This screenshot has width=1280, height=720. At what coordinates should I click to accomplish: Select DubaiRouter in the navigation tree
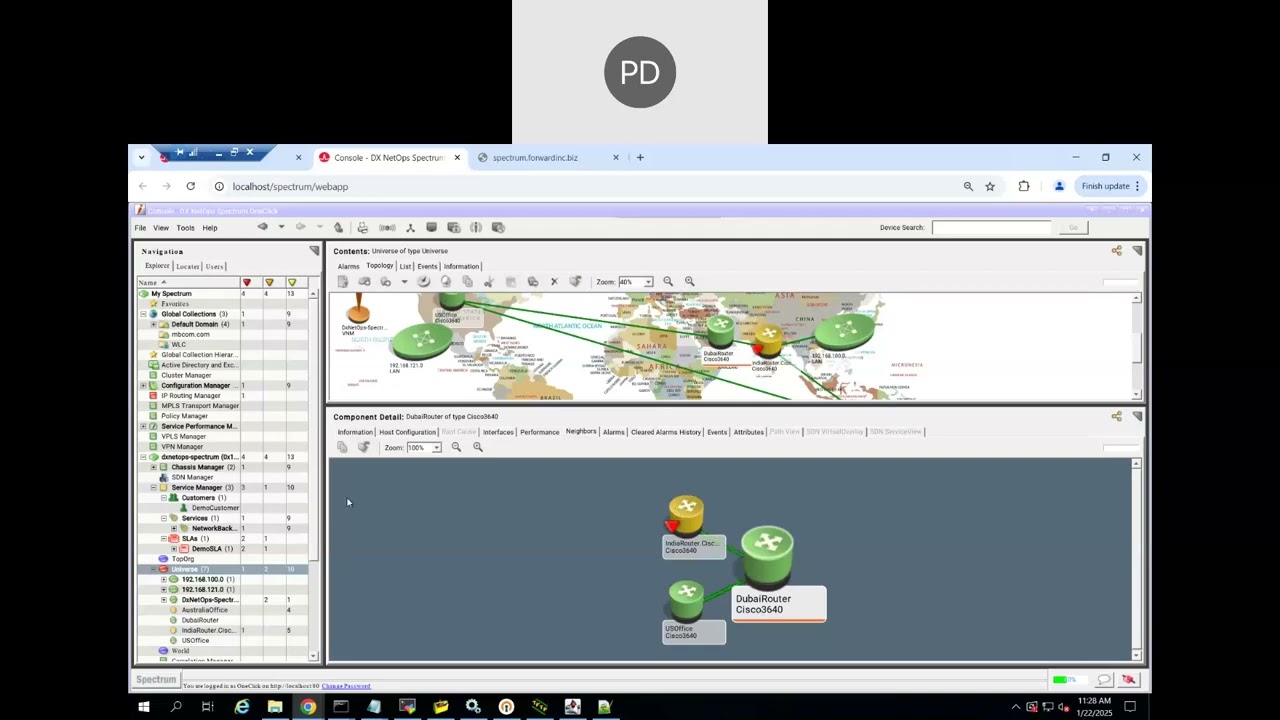coord(200,620)
